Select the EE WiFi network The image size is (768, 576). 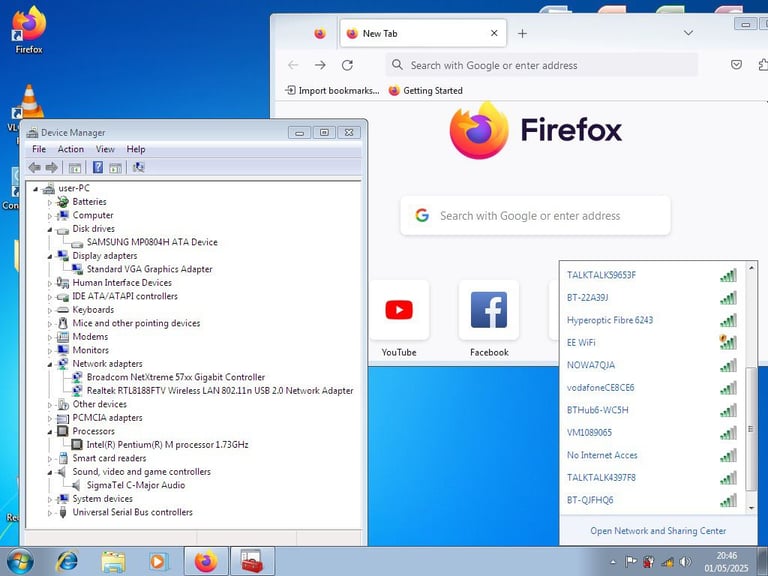[652, 343]
